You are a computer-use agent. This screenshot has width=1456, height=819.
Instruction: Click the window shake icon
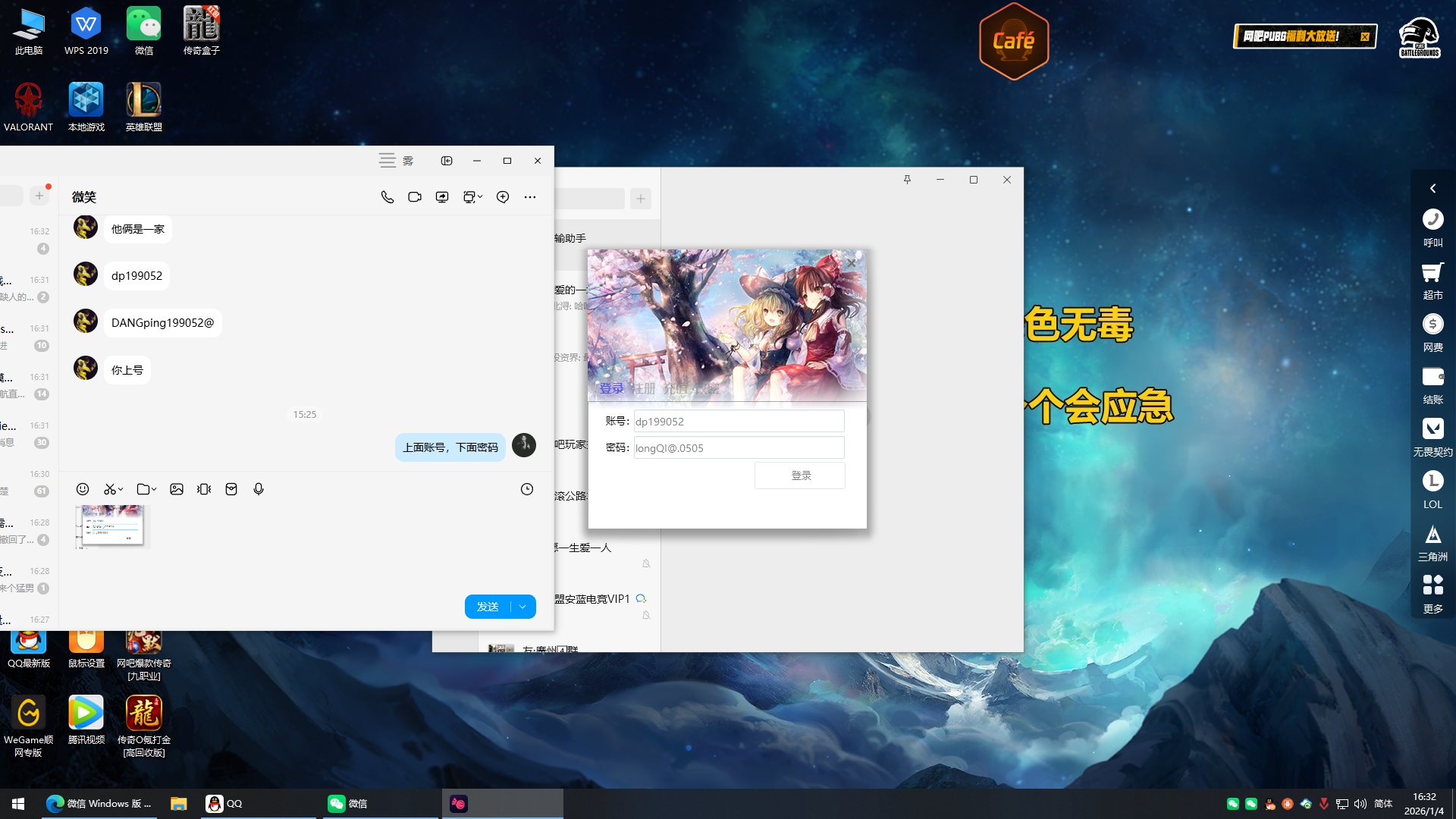204,489
